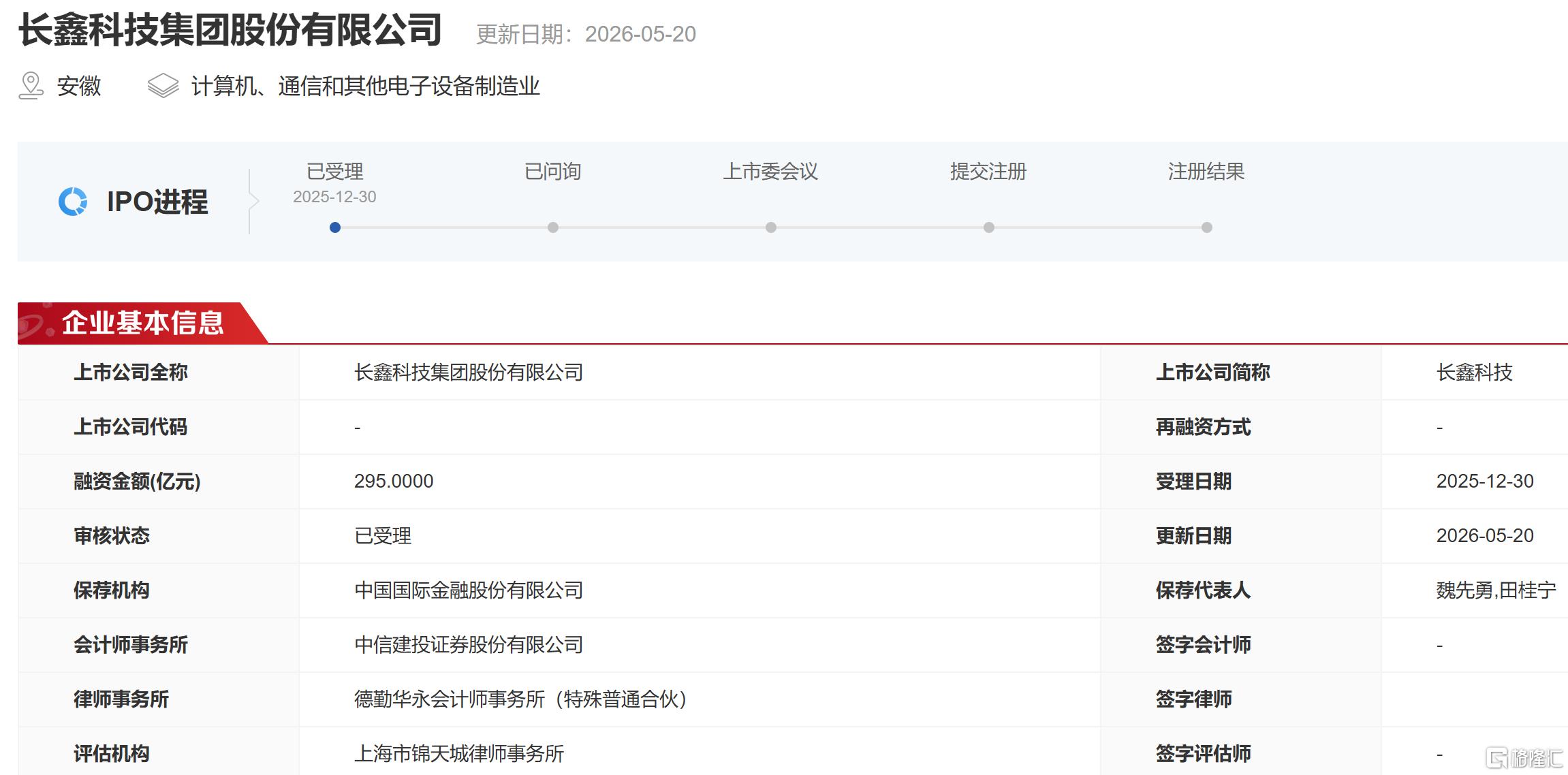Click the 保荐机构 row label

(112, 590)
